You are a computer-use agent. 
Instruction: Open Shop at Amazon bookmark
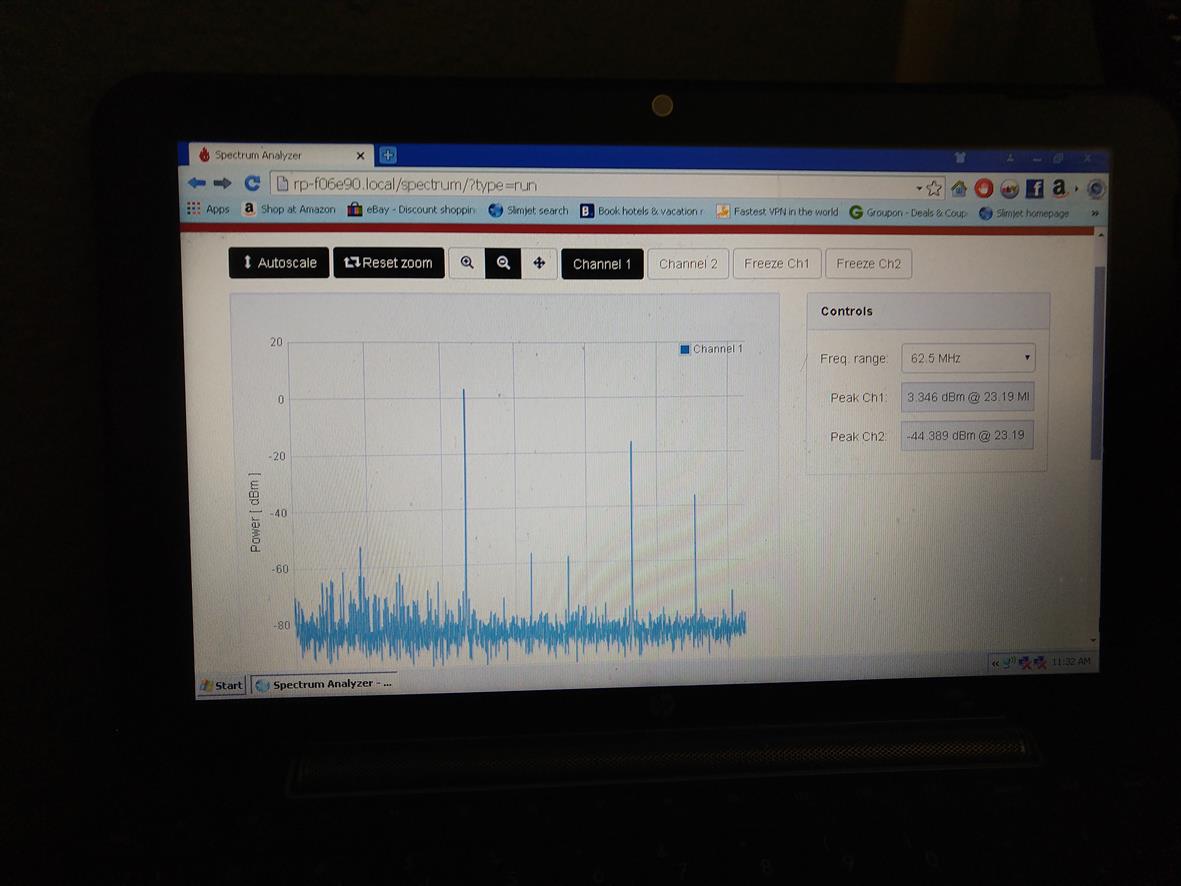point(288,209)
